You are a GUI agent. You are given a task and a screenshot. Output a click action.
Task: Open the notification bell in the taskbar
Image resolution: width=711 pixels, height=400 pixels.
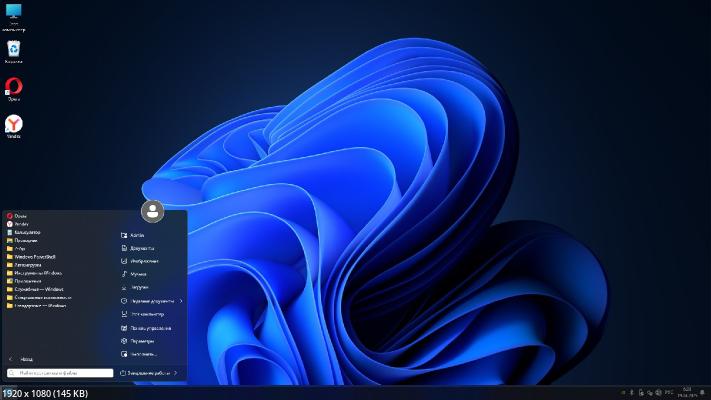702,392
